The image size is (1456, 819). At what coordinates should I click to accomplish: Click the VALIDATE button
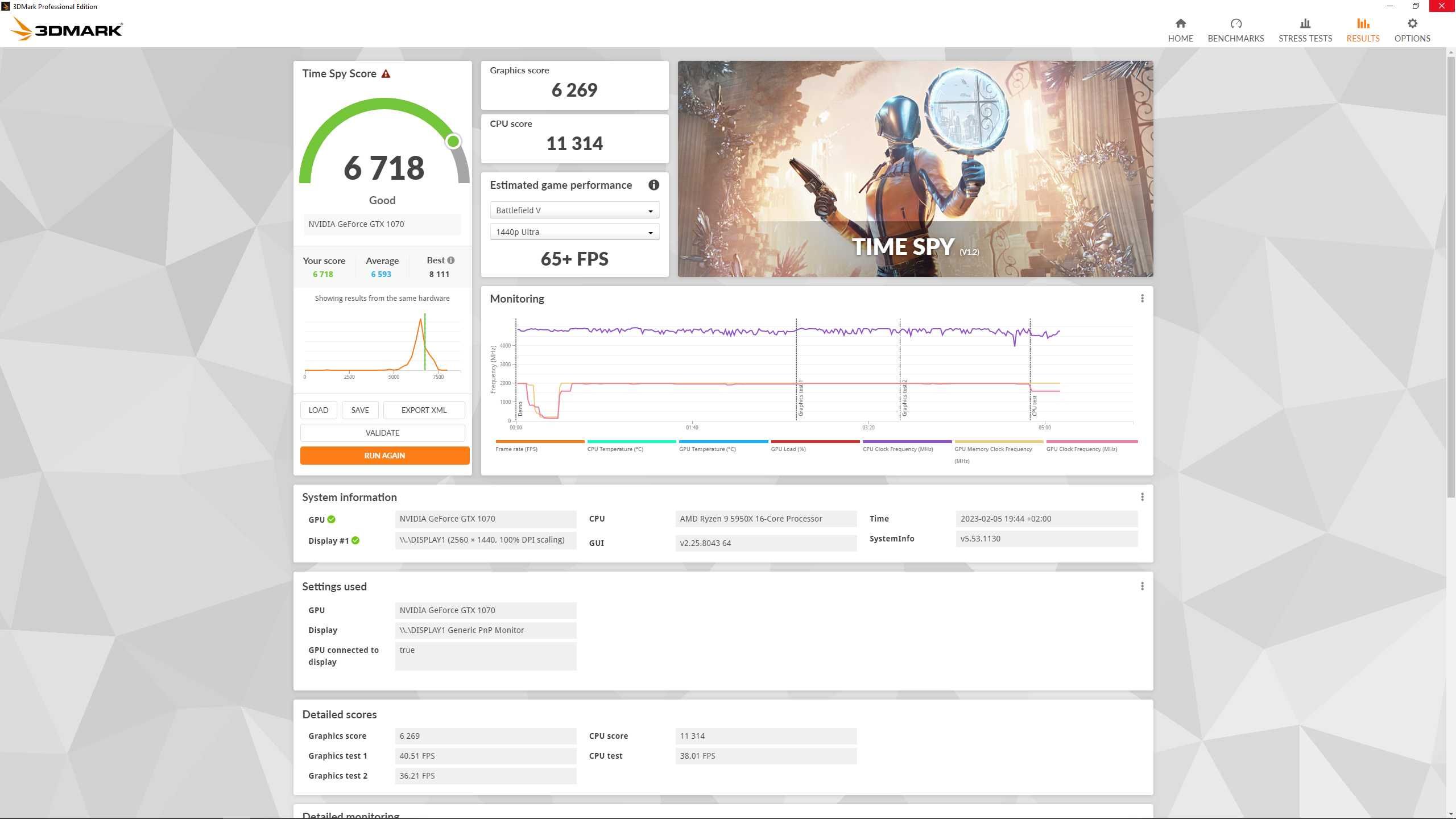click(x=382, y=432)
